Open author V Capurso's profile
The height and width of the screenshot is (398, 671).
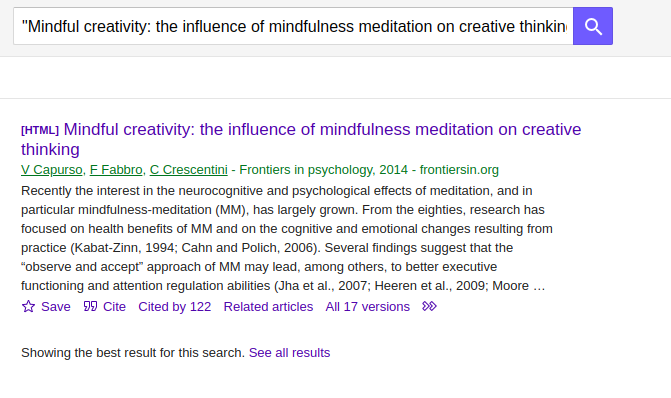pos(52,170)
